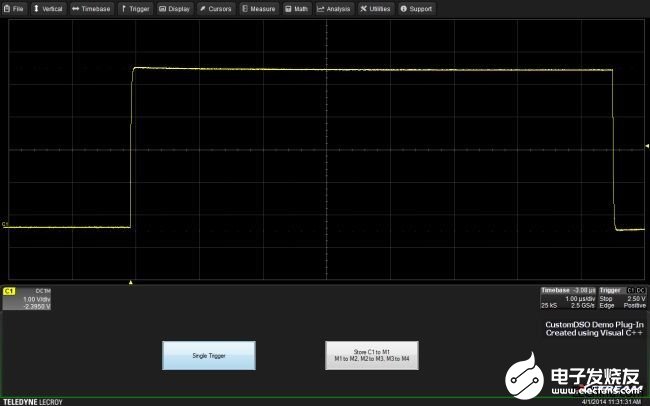Open the Math menu
This screenshot has height=406, width=650.
click(x=297, y=9)
